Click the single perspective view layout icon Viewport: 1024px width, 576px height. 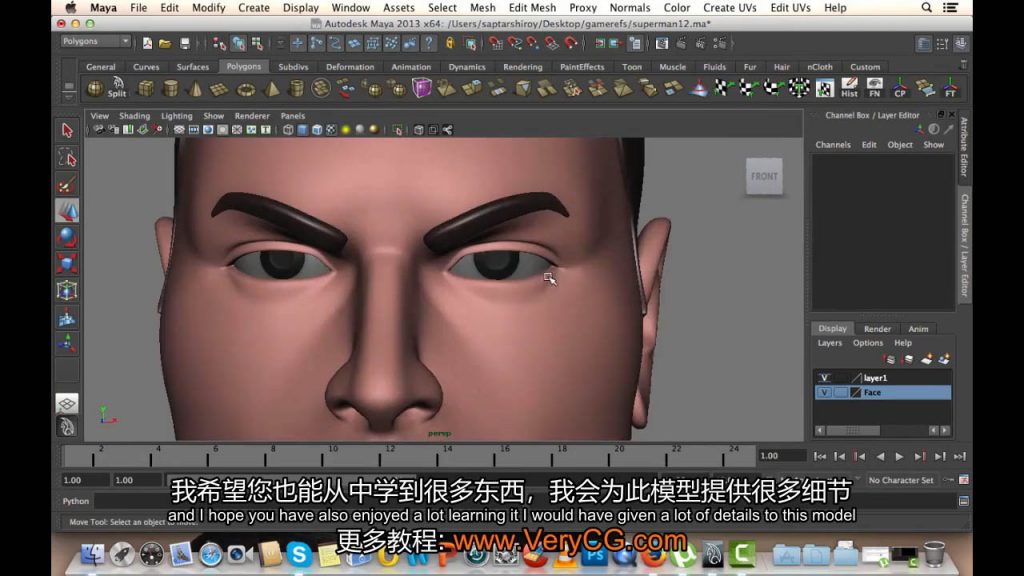point(67,403)
